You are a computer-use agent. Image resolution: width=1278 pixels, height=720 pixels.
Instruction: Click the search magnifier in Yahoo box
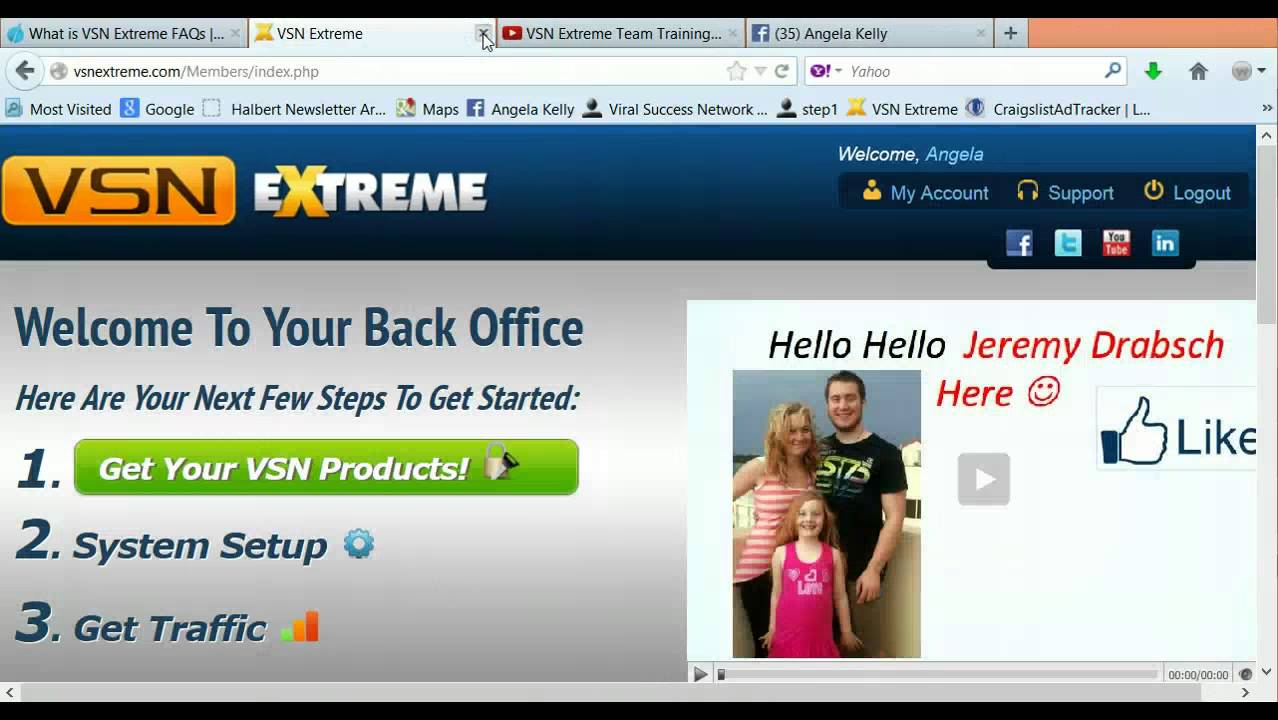[x=1113, y=70]
